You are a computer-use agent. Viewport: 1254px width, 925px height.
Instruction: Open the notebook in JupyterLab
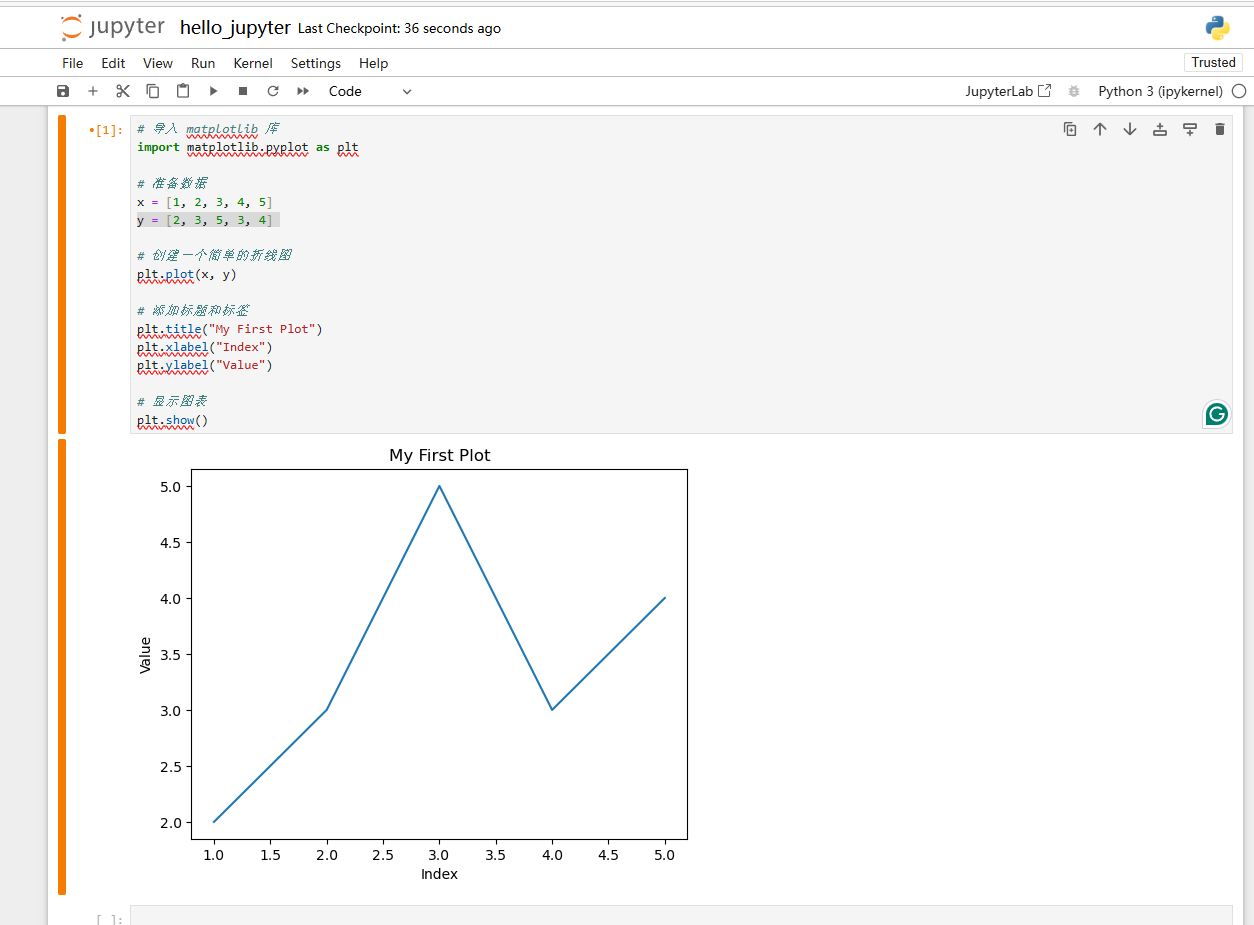tap(1008, 91)
